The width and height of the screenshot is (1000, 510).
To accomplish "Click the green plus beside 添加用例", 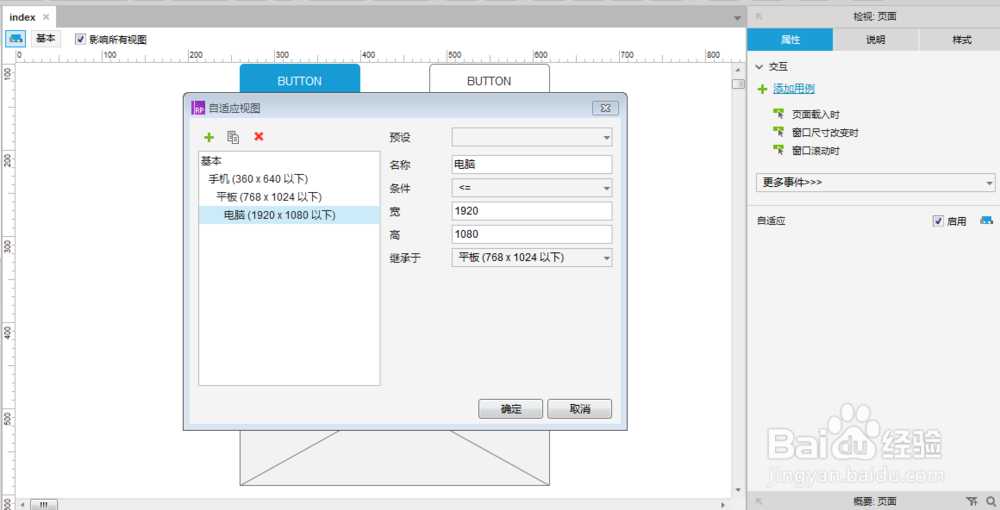I will pos(762,89).
